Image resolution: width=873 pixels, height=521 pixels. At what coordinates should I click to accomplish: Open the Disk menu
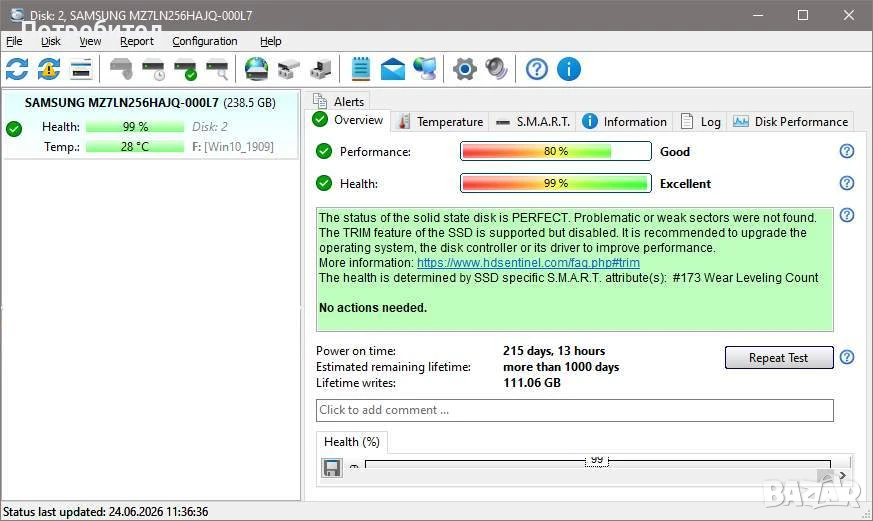click(x=51, y=41)
